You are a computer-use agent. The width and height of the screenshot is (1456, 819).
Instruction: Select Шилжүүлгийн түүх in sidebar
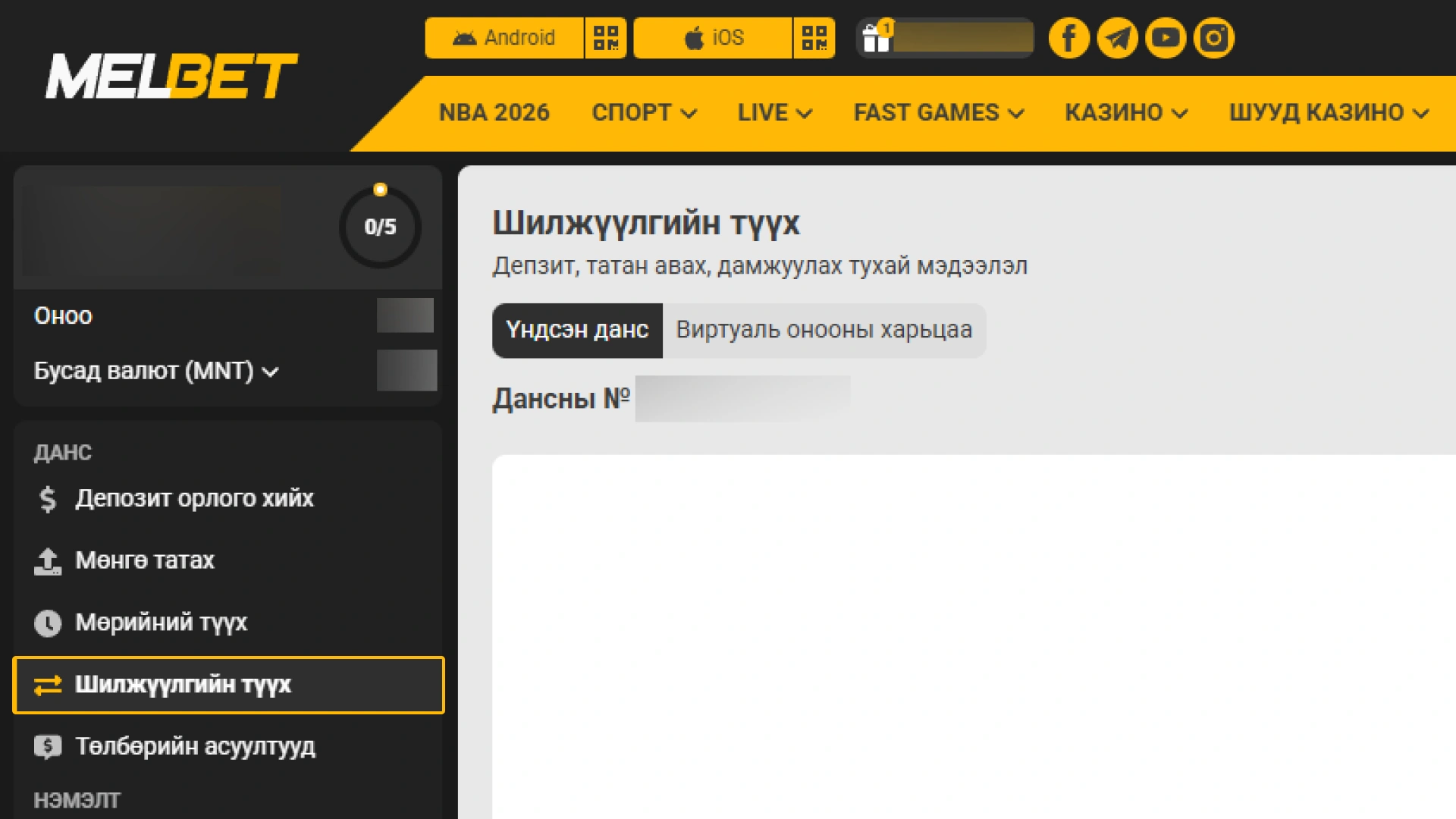click(x=228, y=685)
